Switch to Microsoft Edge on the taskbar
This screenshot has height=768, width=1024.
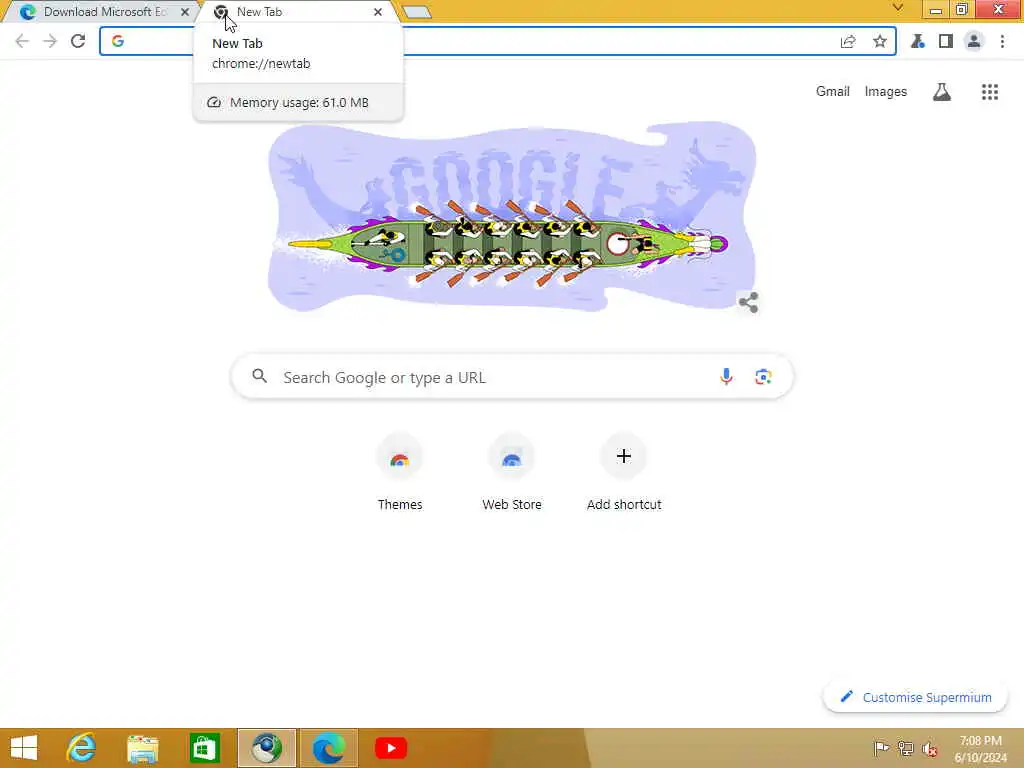click(328, 748)
